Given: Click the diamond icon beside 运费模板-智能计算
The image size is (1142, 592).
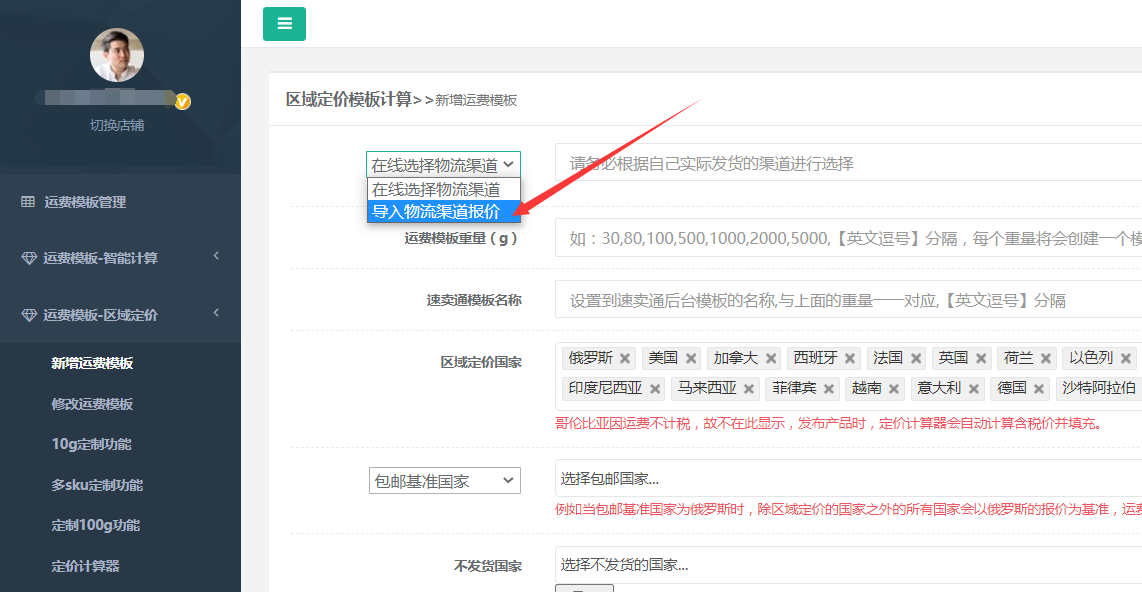Looking at the screenshot, I should click(28, 258).
